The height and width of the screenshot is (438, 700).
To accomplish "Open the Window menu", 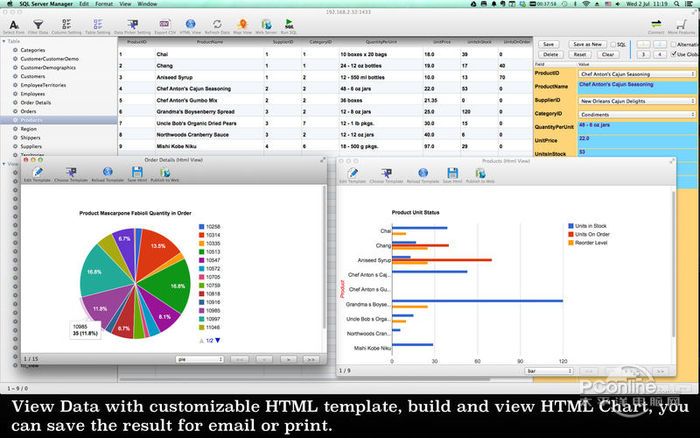I will (x=147, y=4).
